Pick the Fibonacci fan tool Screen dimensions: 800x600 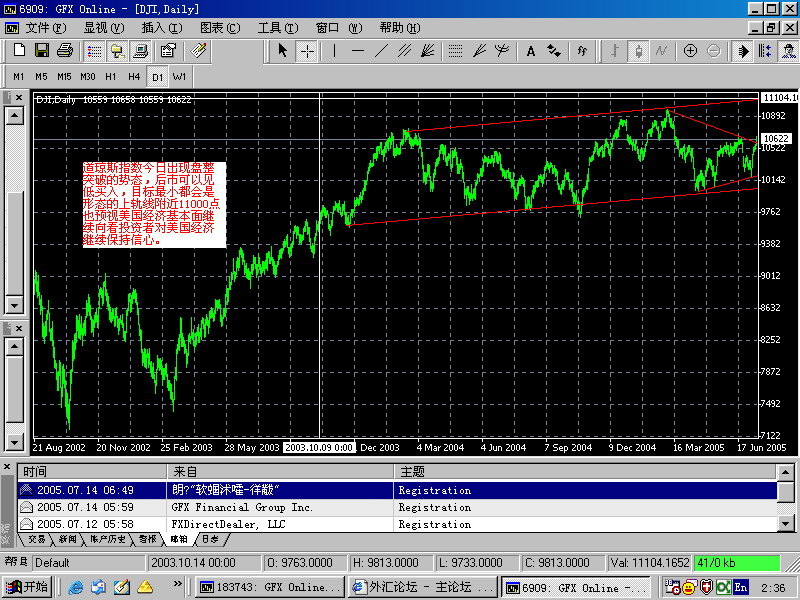pyautogui.click(x=428, y=51)
